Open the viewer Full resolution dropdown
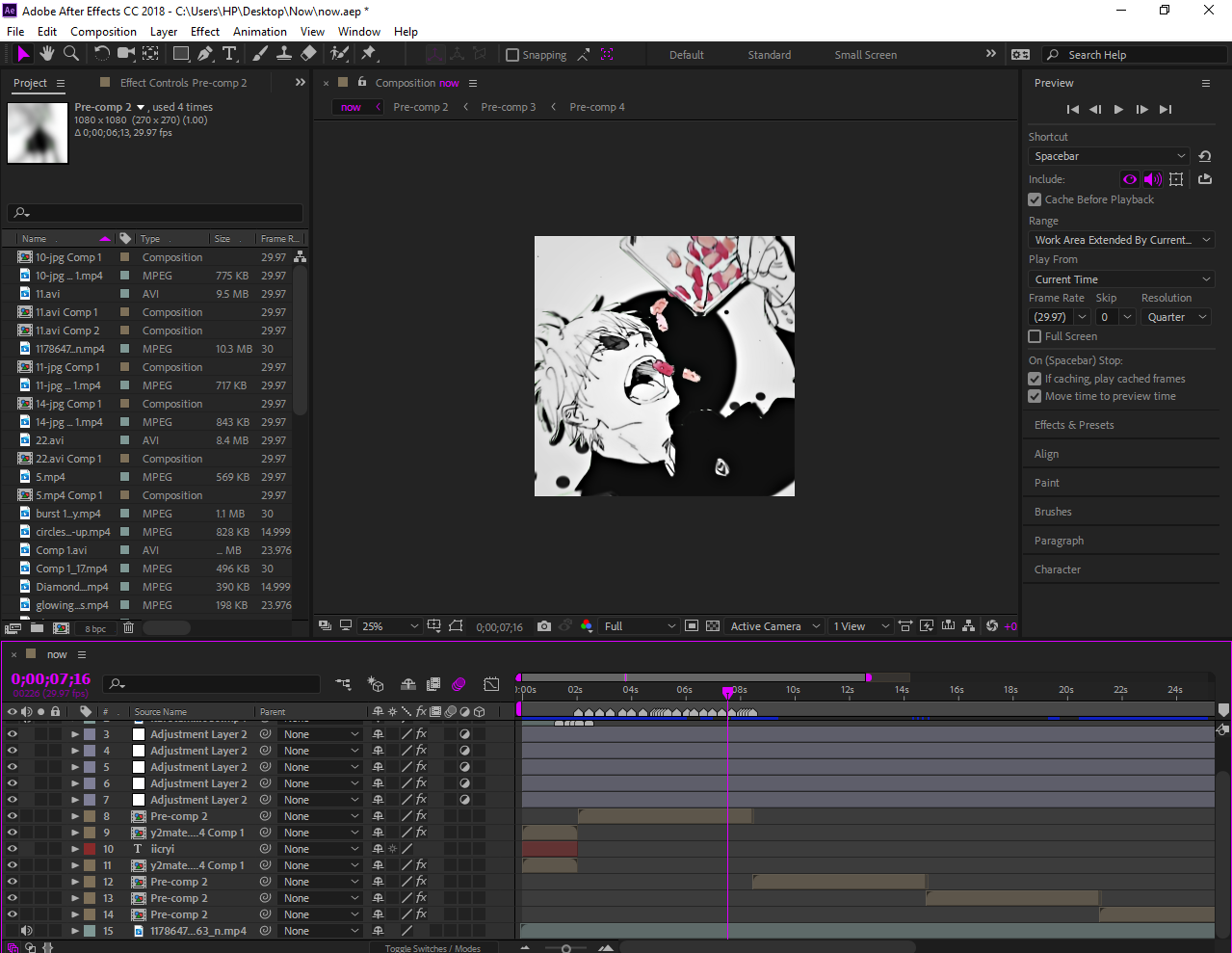Viewport: 1232px width, 953px height. pos(640,626)
